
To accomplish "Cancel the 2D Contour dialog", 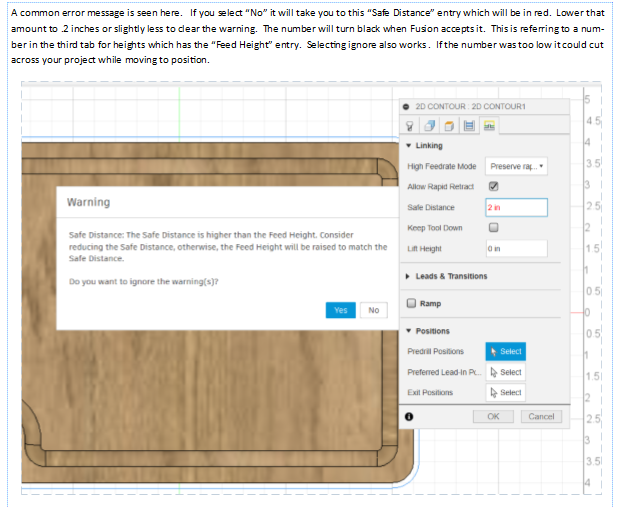I will pos(541,417).
